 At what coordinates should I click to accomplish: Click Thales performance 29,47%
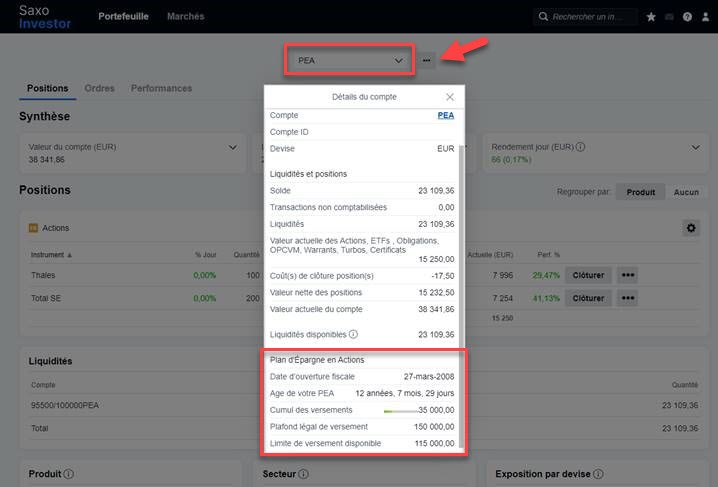click(546, 275)
